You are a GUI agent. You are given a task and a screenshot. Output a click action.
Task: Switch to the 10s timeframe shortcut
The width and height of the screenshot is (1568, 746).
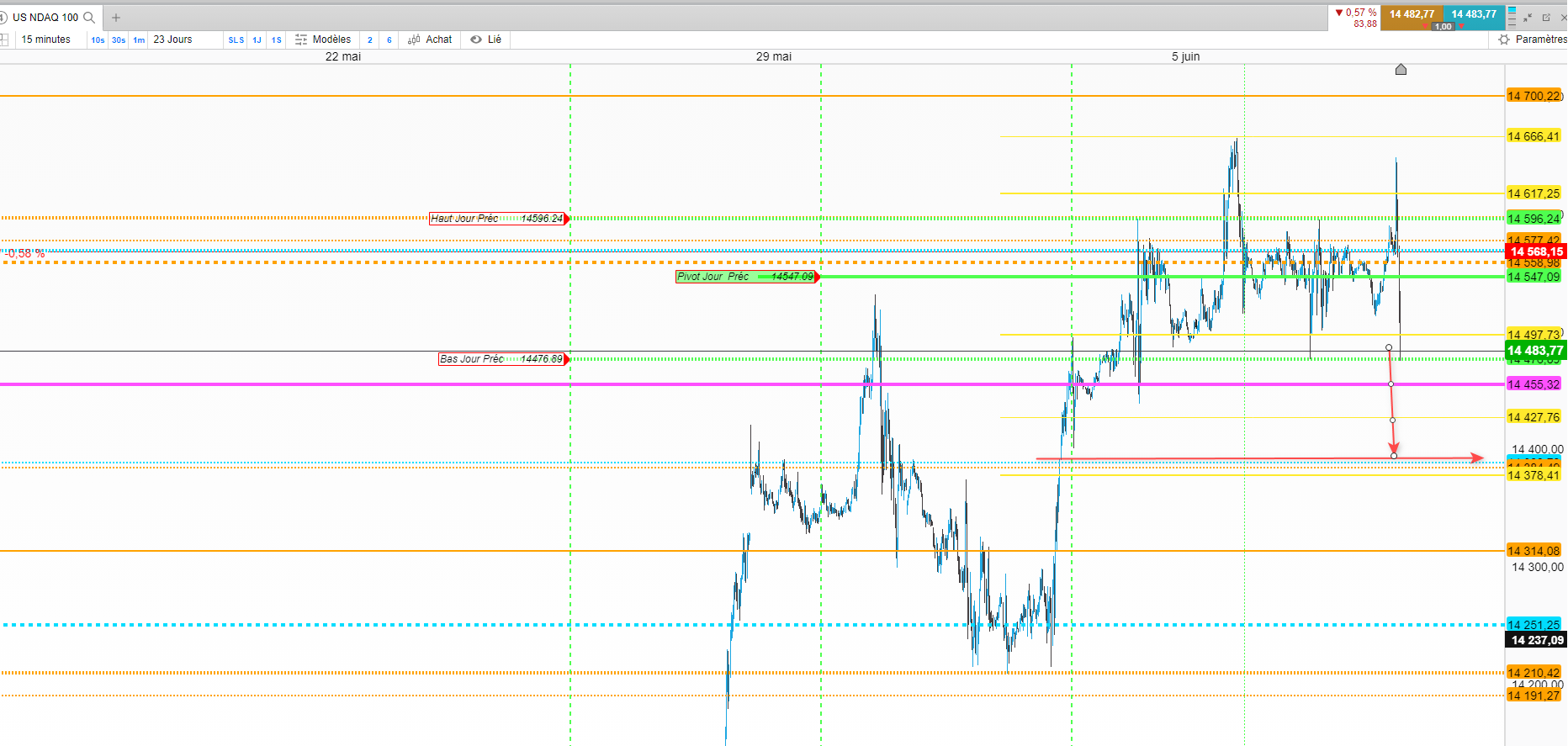(98, 40)
